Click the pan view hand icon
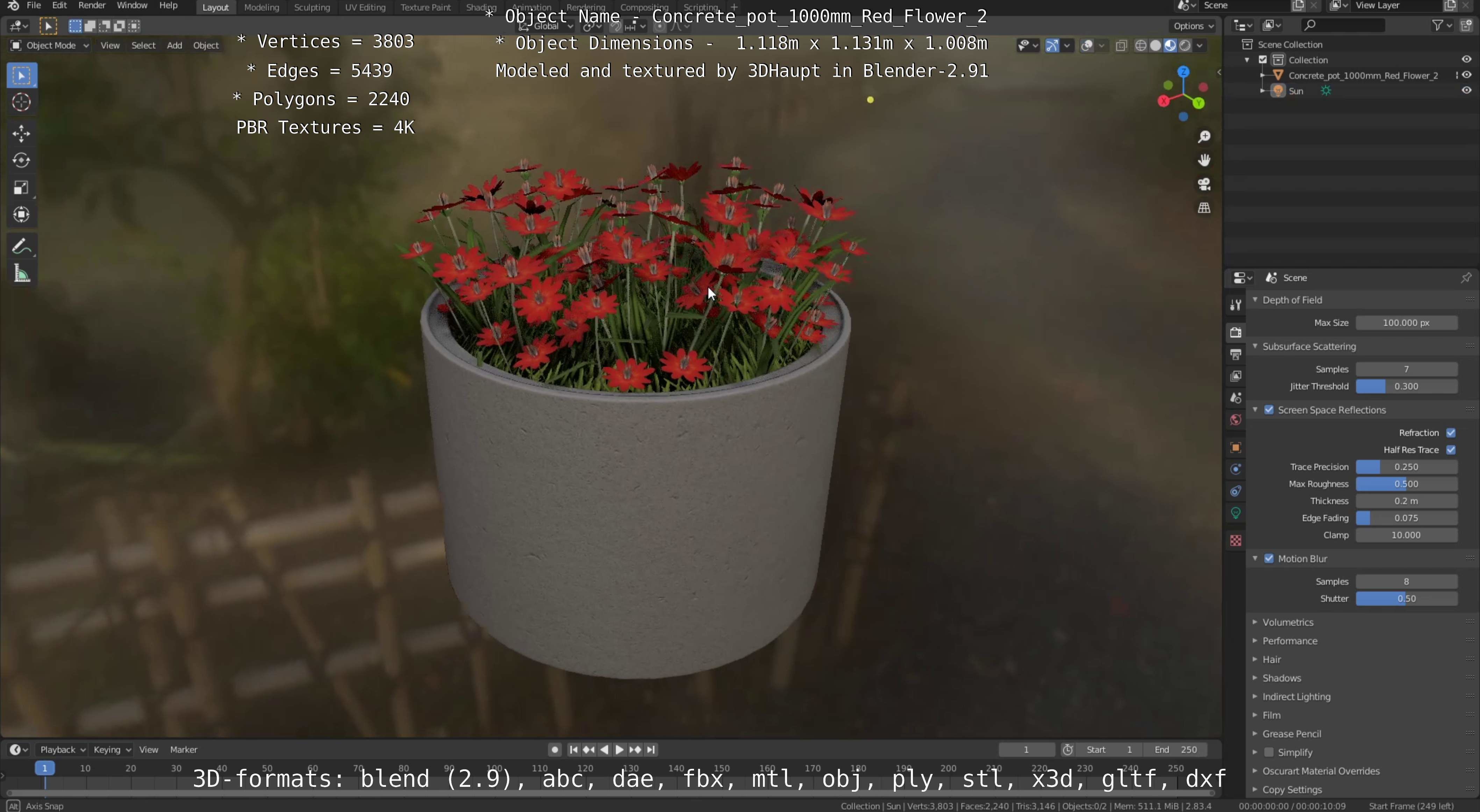The width and height of the screenshot is (1480, 812). click(x=1204, y=160)
